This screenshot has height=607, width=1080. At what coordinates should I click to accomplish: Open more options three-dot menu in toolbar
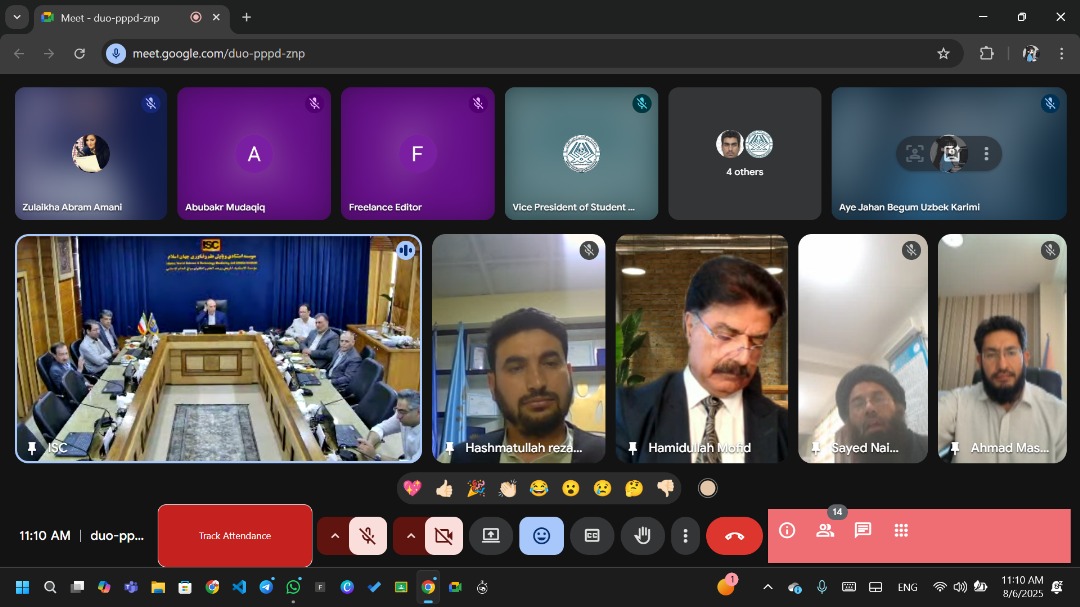[685, 536]
